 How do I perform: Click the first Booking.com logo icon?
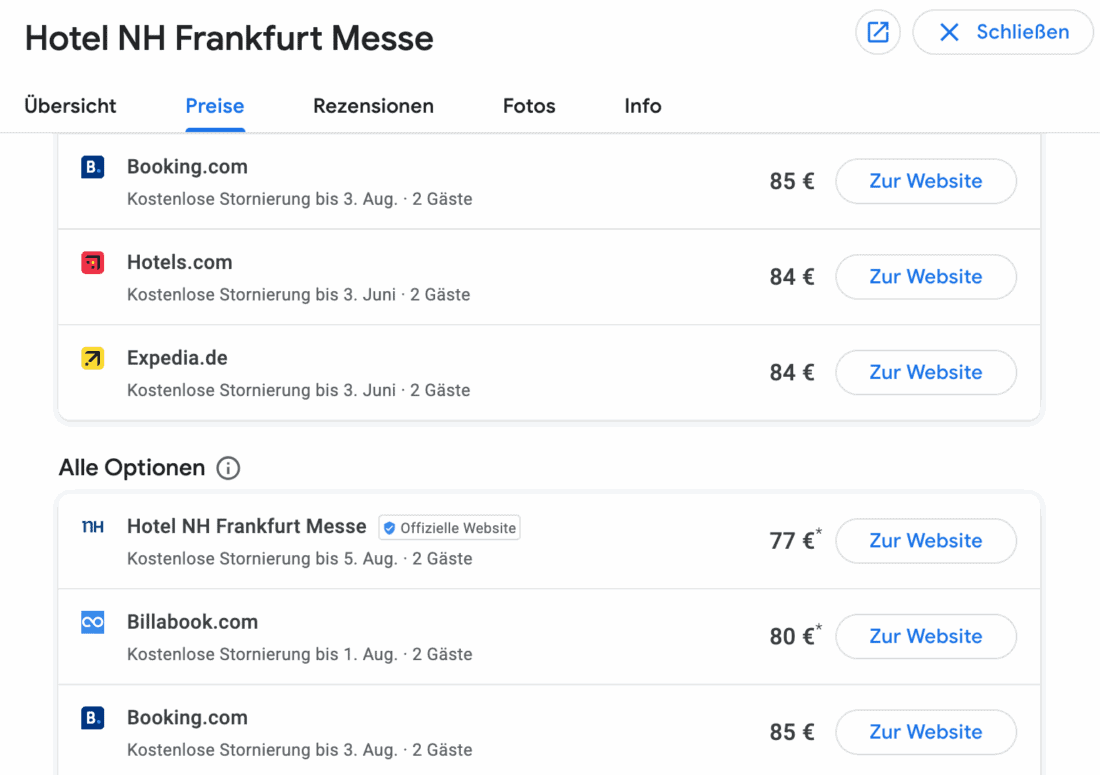(x=93, y=167)
